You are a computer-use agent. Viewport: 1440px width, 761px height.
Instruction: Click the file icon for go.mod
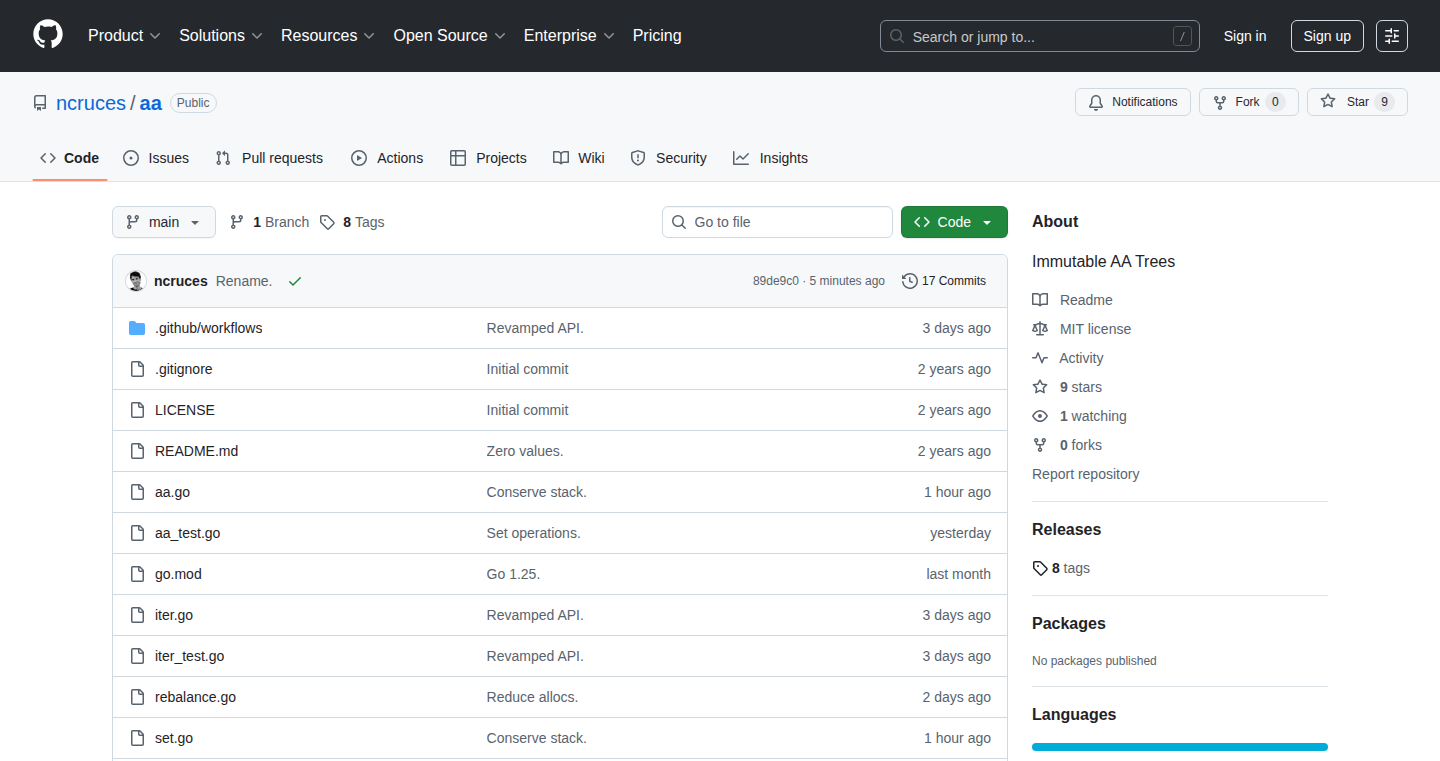click(x=137, y=574)
